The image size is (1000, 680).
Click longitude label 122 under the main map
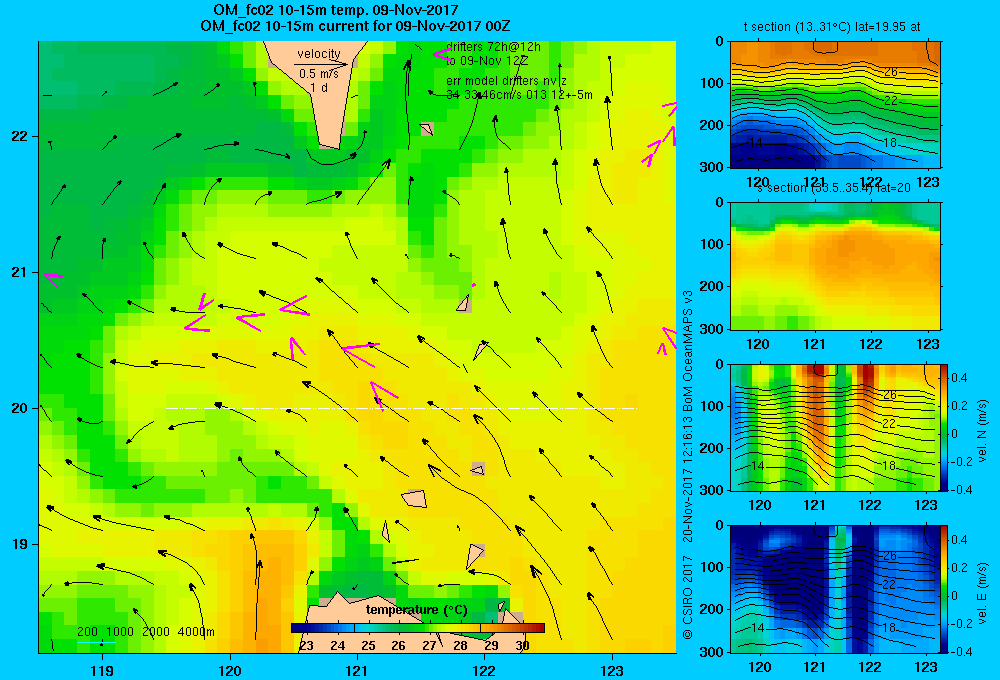484,670
